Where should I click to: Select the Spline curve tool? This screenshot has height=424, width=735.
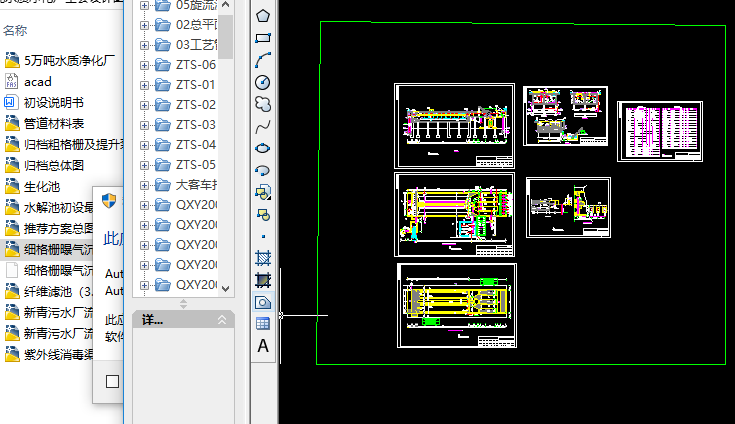pyautogui.click(x=263, y=126)
